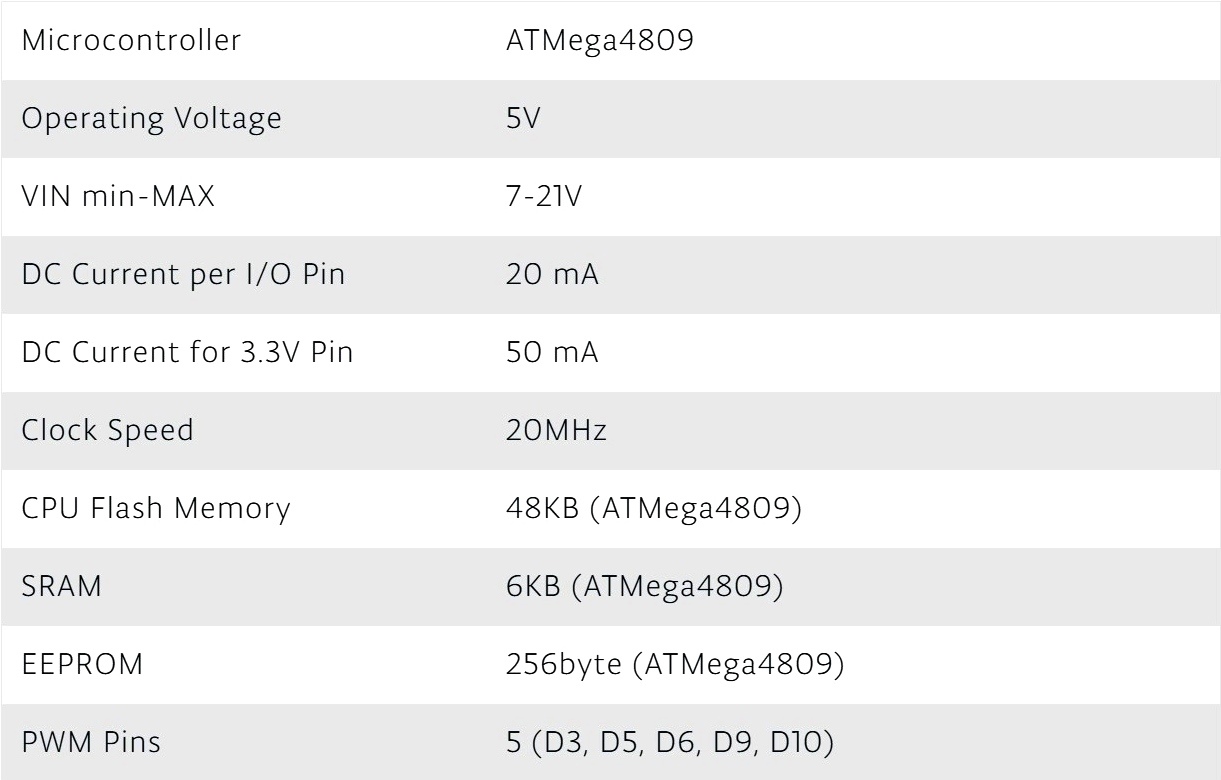Select the 20 mA value
The height and width of the screenshot is (780, 1221).
[x=552, y=275]
